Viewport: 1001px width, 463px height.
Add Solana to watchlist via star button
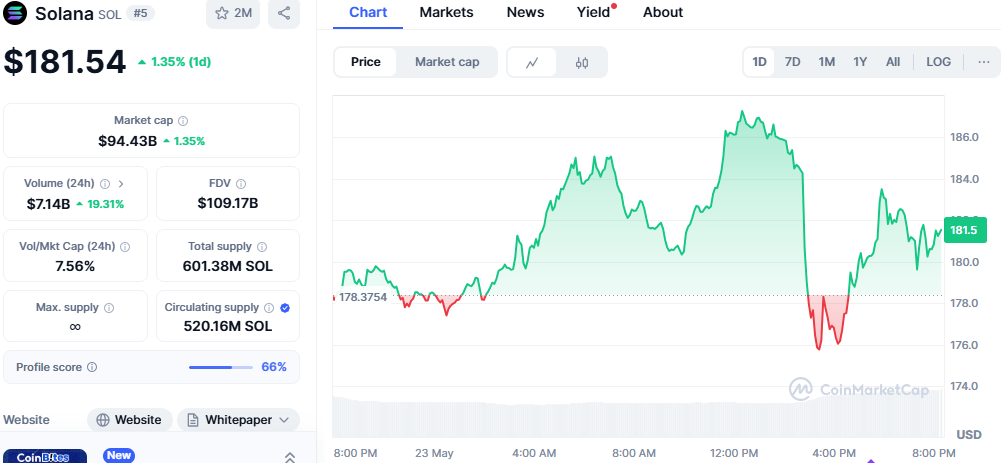233,13
